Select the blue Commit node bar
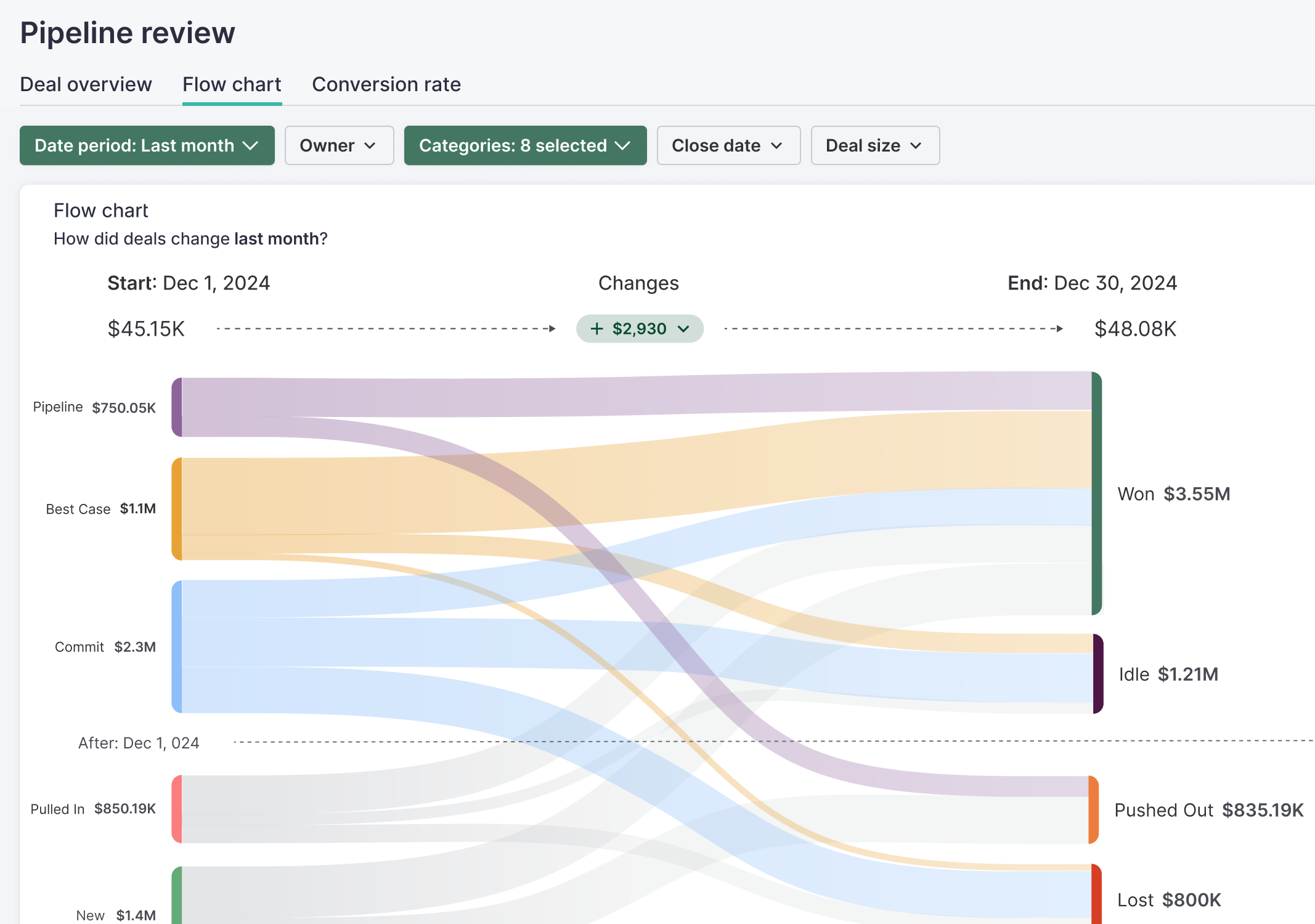The image size is (1315, 924). click(x=177, y=646)
